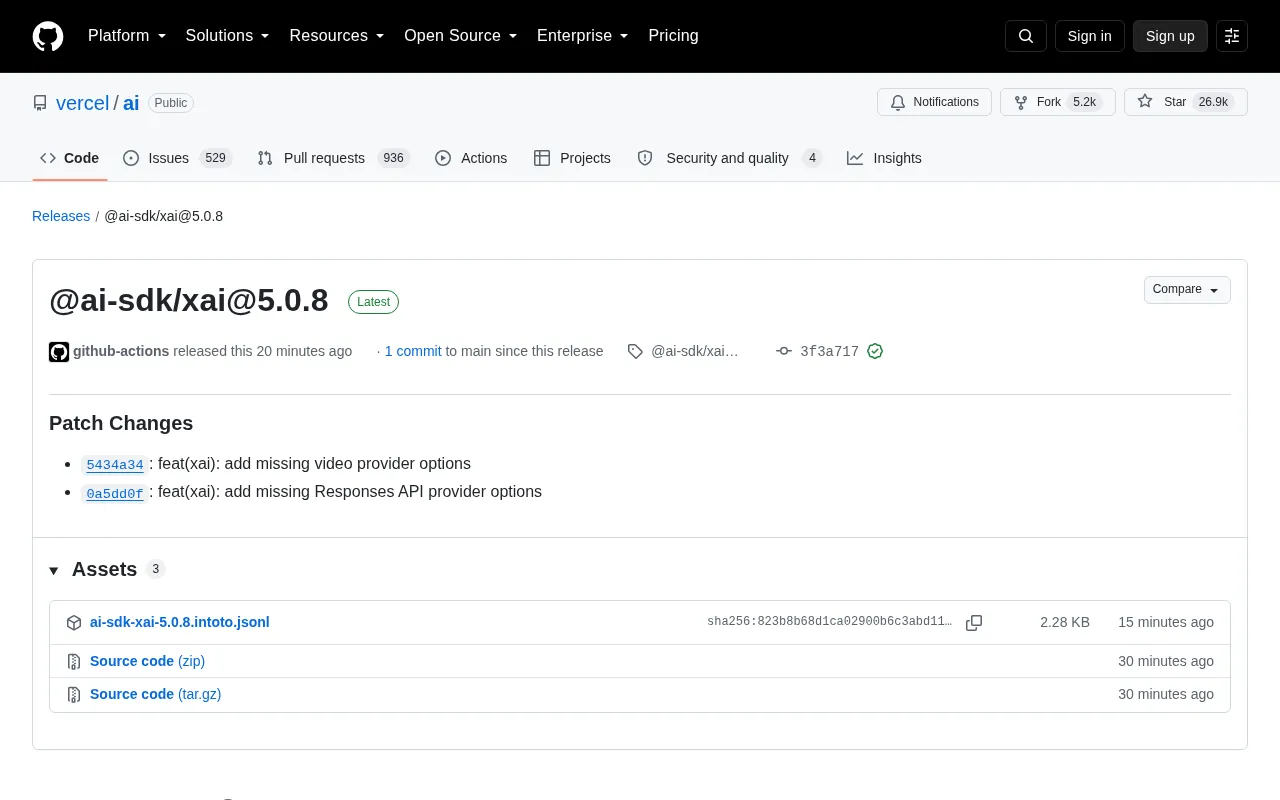Click the package icon beside intoto.jsonl asset

[x=74, y=622]
